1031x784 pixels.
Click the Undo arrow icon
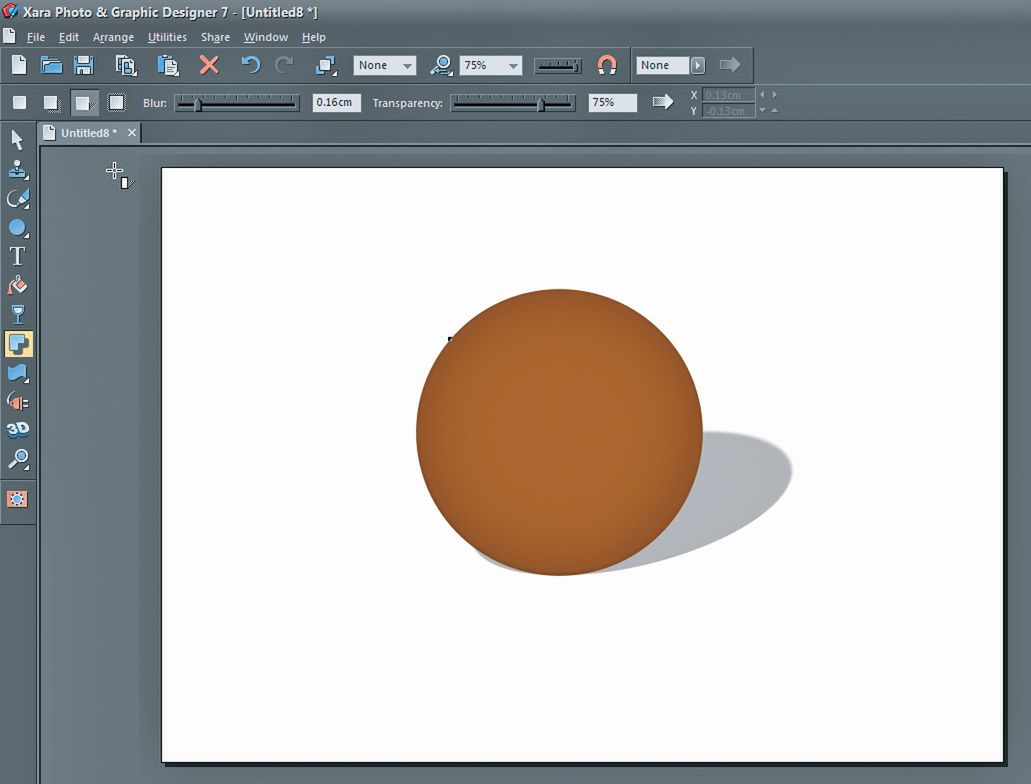(x=250, y=65)
